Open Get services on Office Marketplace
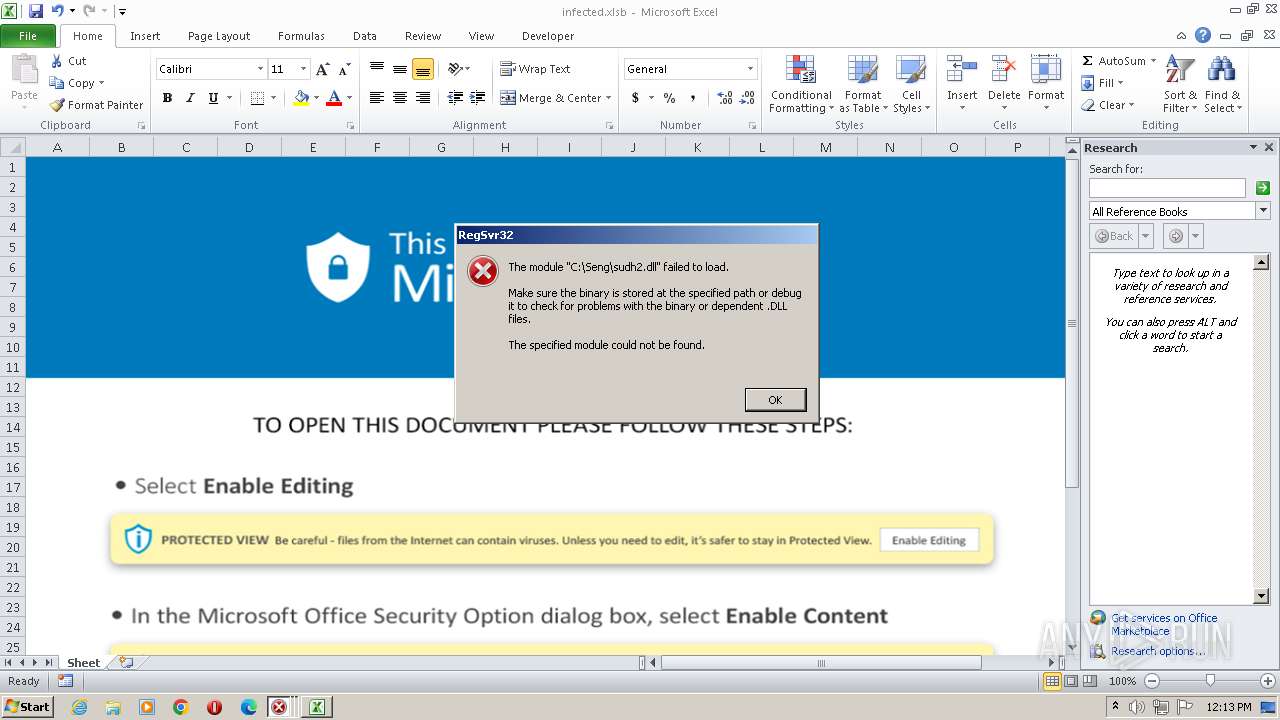Viewport: 1280px width, 720px height. coord(1164,625)
